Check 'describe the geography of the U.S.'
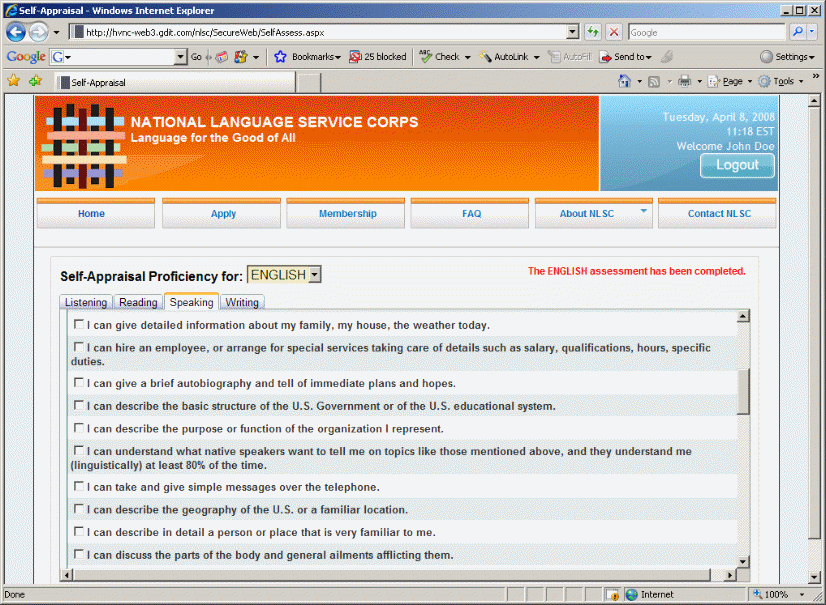 (x=78, y=509)
